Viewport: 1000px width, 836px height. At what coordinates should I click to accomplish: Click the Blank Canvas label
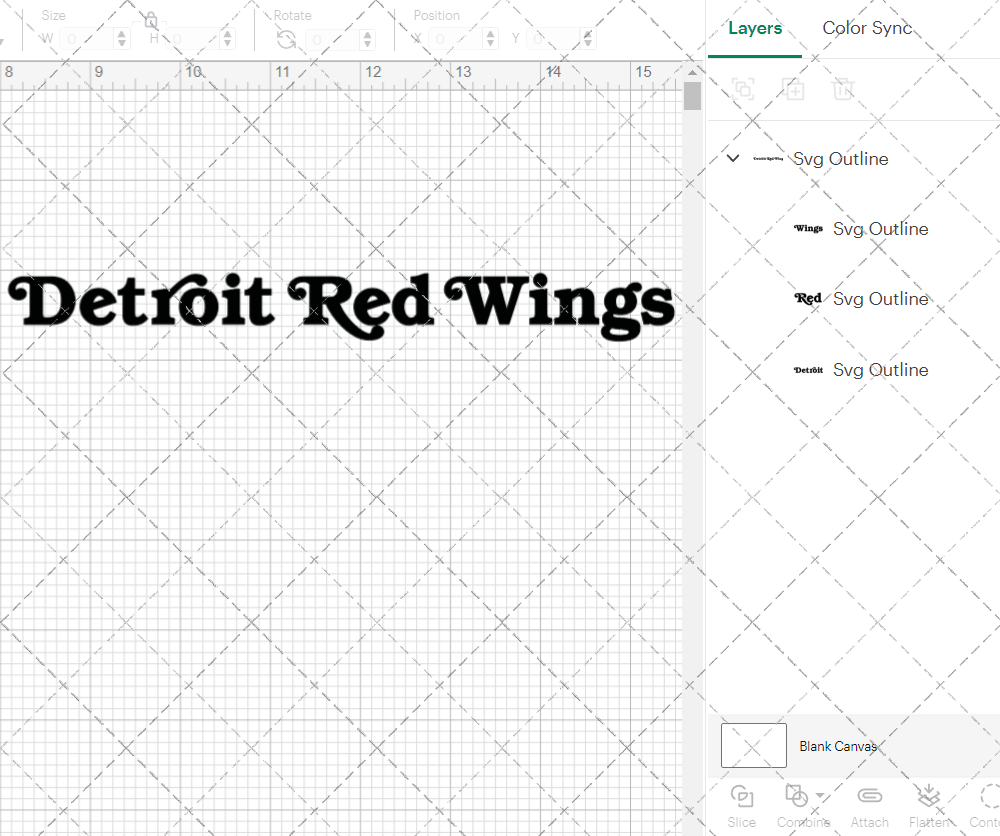point(837,746)
